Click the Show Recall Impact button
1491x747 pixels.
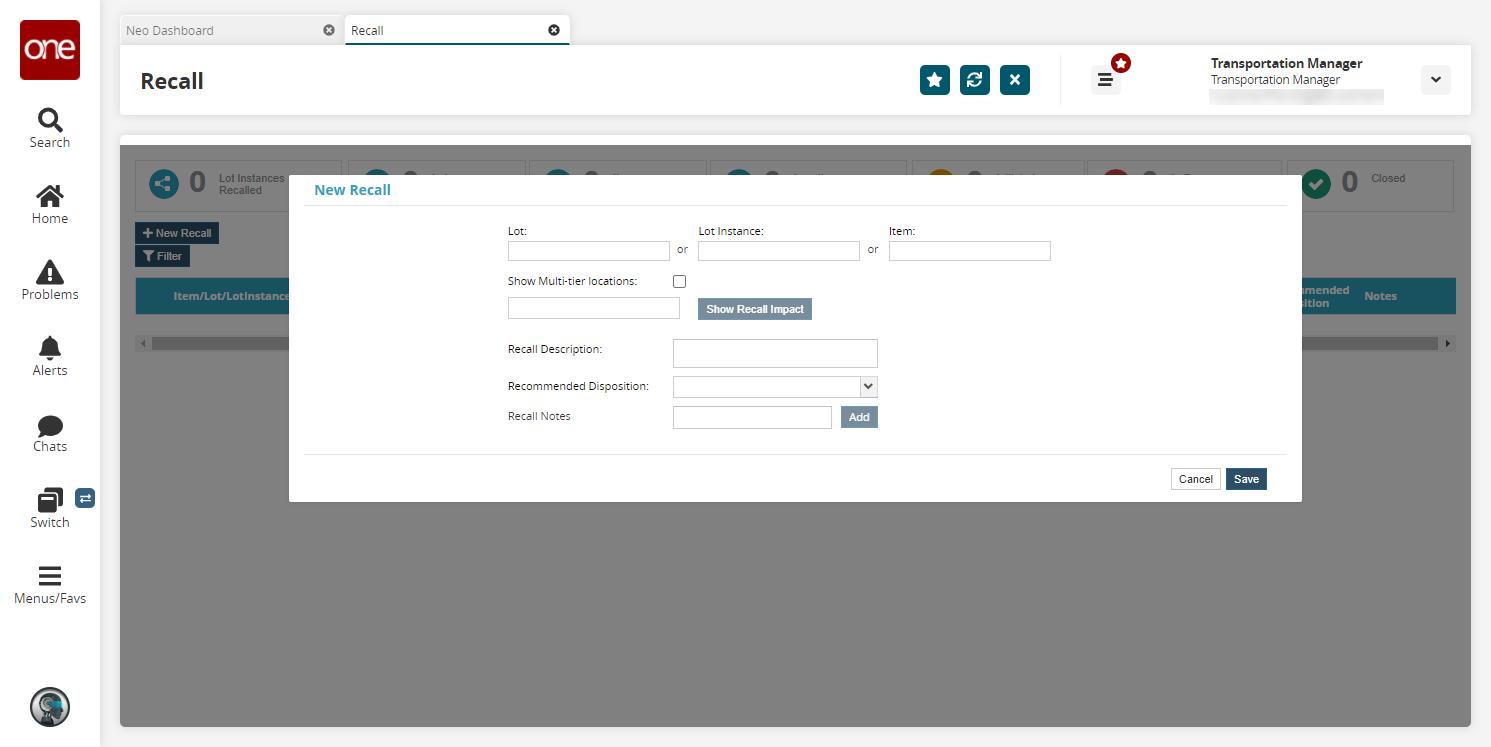point(755,309)
